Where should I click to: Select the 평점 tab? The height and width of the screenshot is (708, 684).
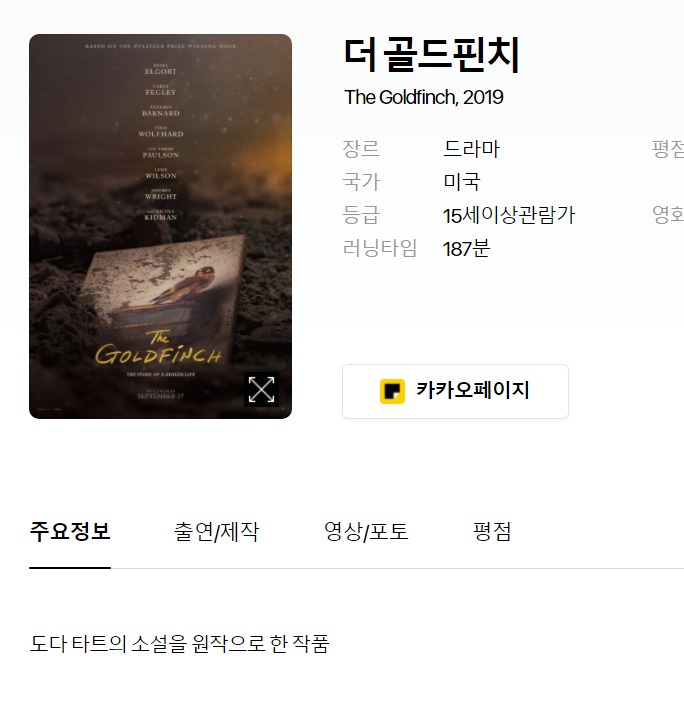(x=492, y=531)
